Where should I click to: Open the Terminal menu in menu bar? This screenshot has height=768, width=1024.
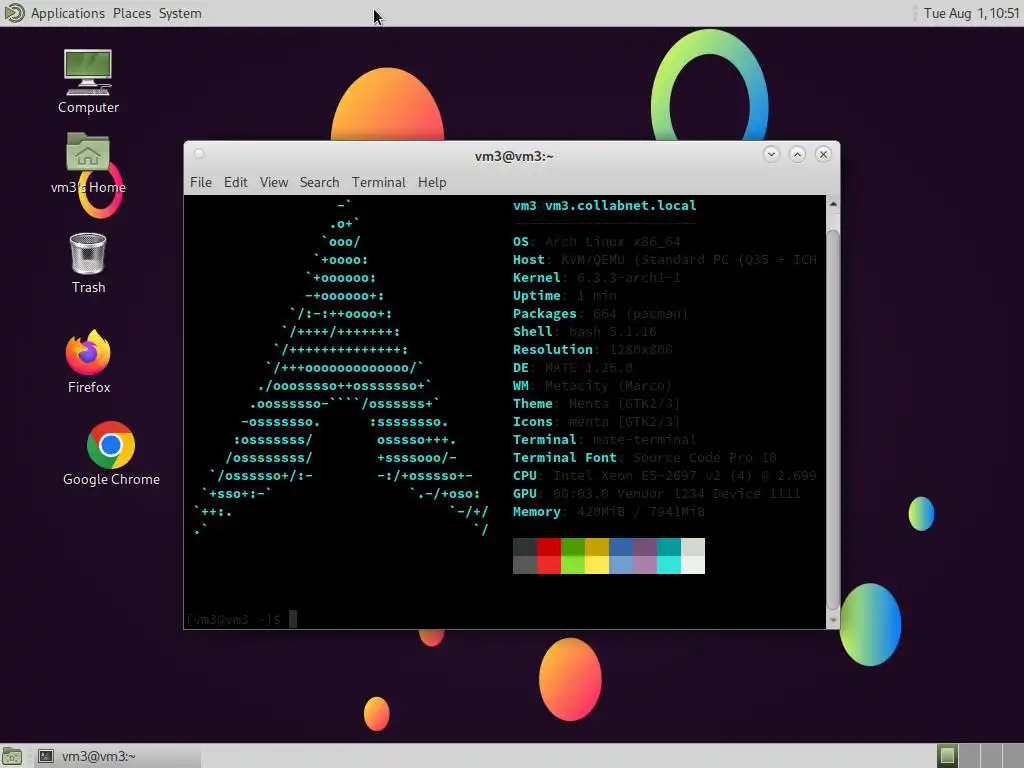click(x=379, y=182)
